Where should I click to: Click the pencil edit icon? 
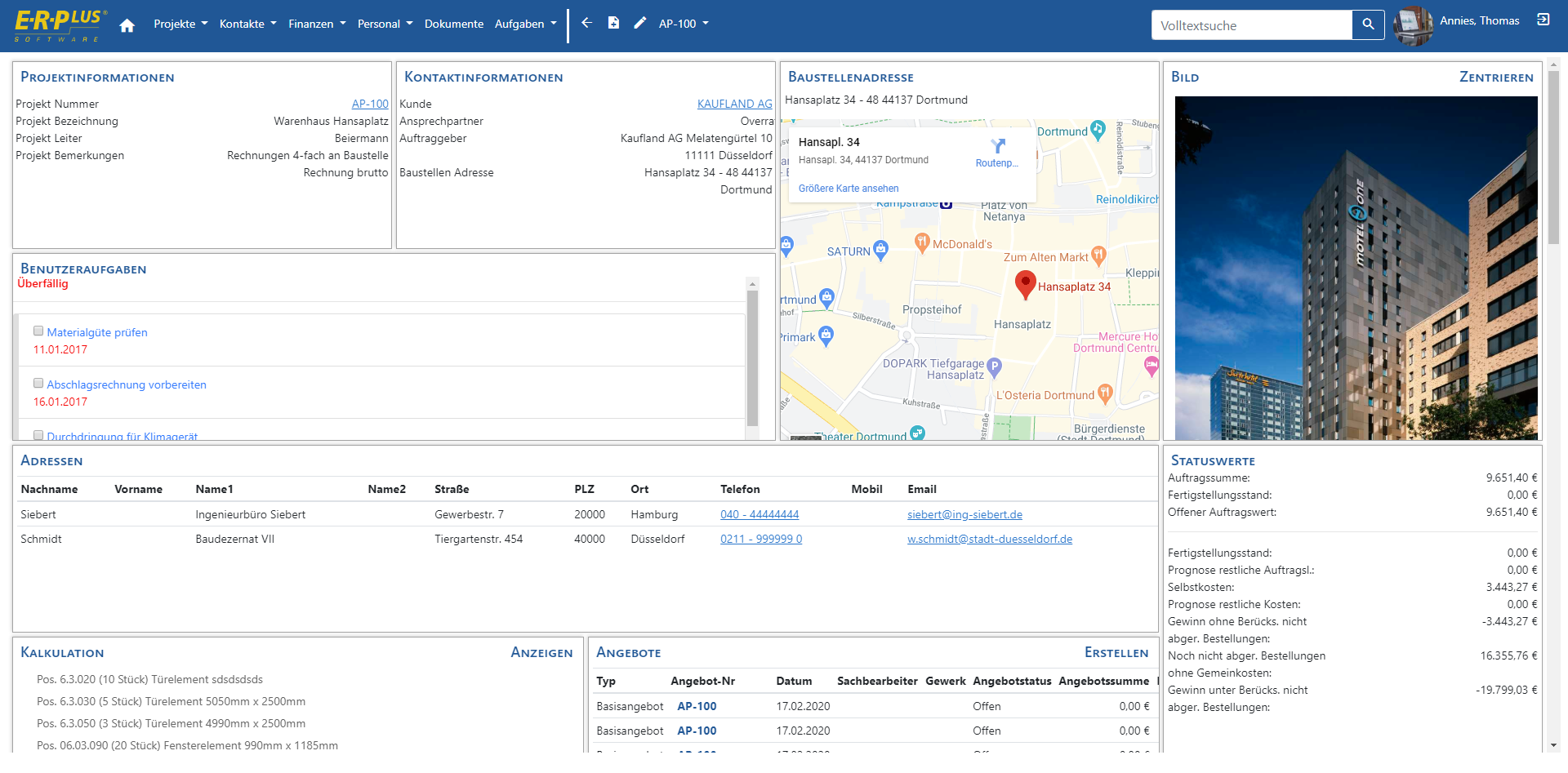640,23
